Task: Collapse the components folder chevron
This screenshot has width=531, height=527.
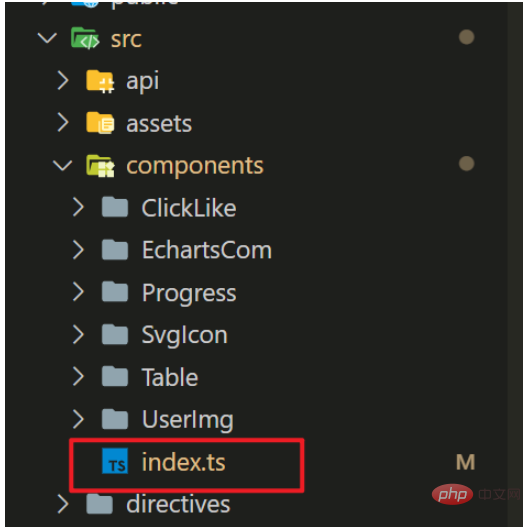Action: 63,165
